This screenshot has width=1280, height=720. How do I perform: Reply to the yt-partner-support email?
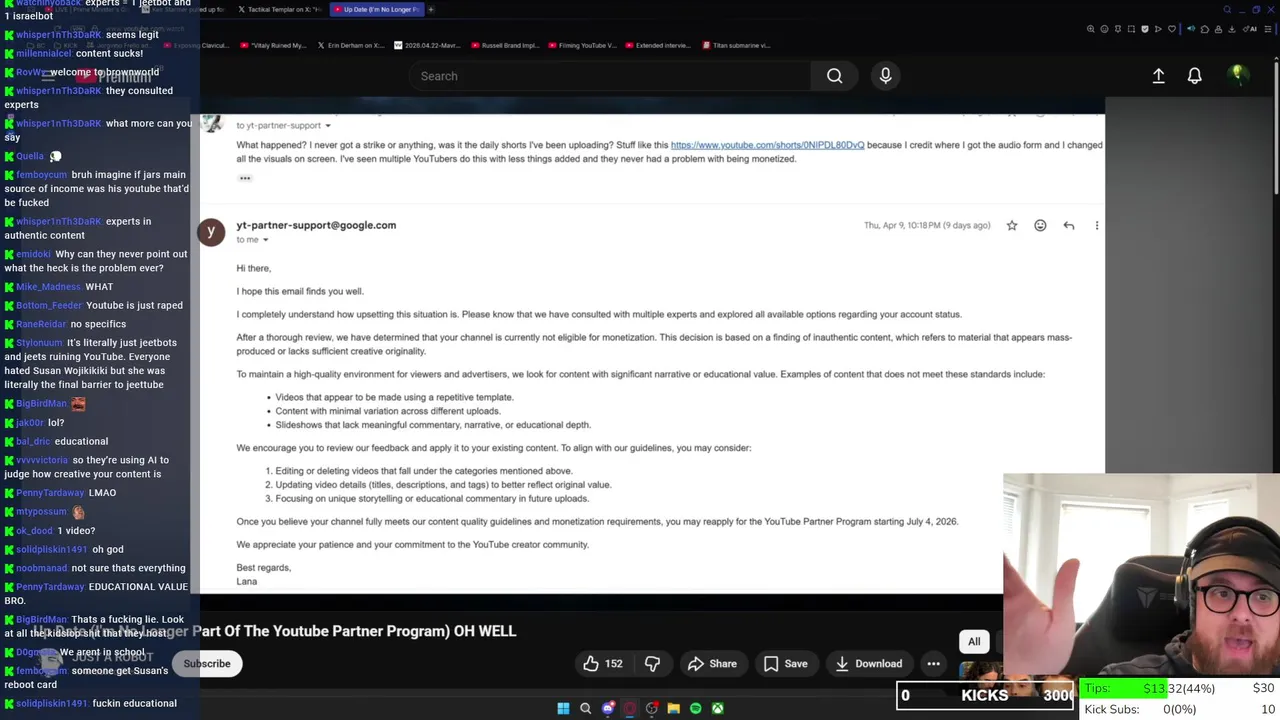(1069, 226)
